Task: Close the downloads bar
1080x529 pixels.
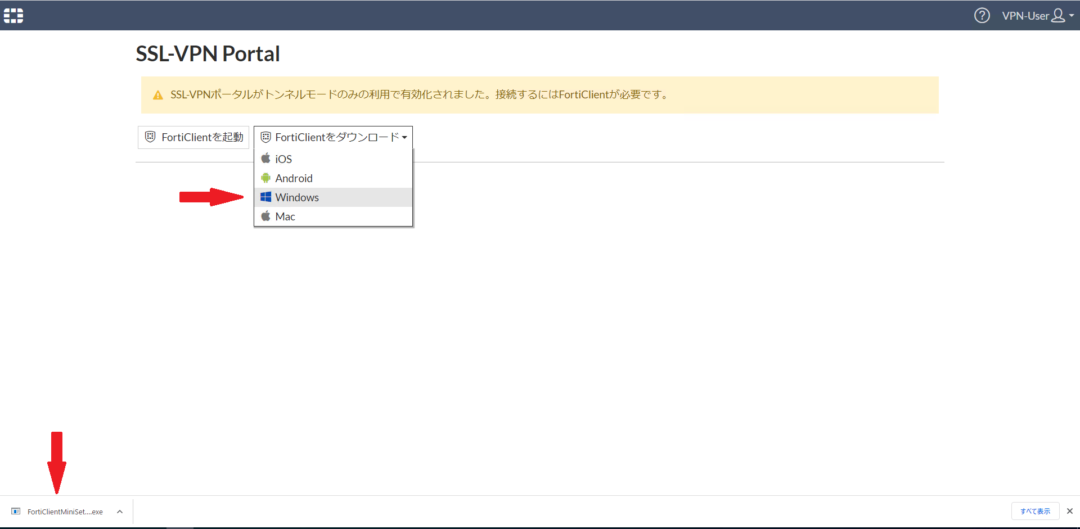Action: click(1070, 511)
